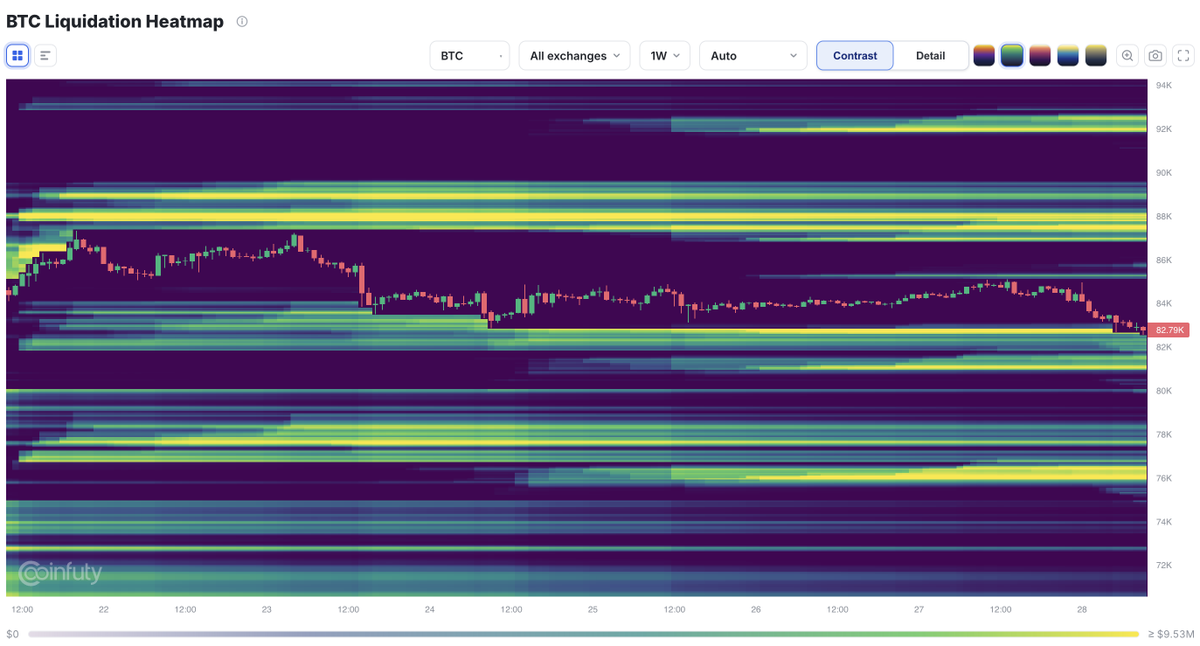Open the BTC coin selector dropdown
Viewport: 1200px width, 646px height.
pyautogui.click(x=470, y=56)
